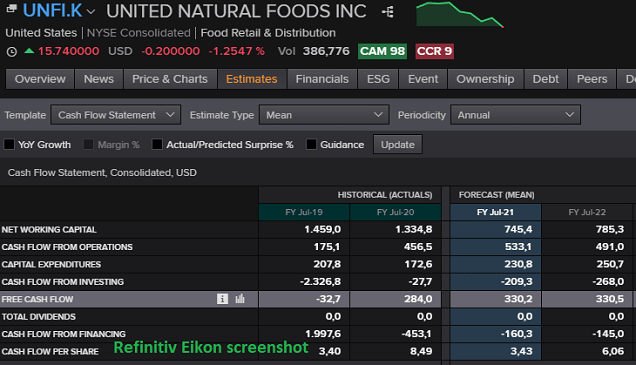Image resolution: width=636 pixels, height=365 pixels.
Task: Click the green CAM 98 badge
Action: point(382,51)
